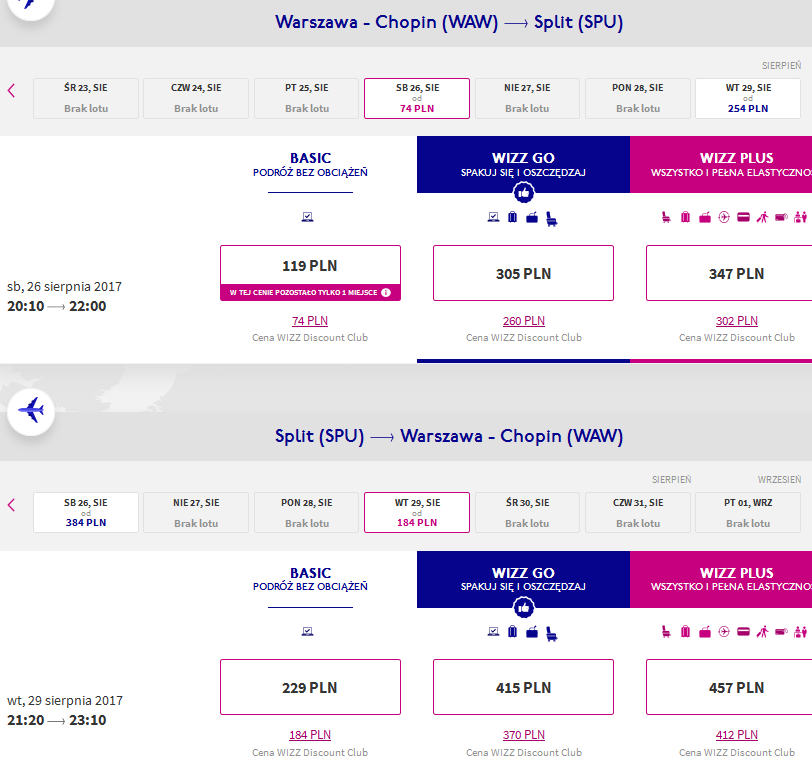Click the thumbs-up badge on return WIZZ GO

point(524,608)
